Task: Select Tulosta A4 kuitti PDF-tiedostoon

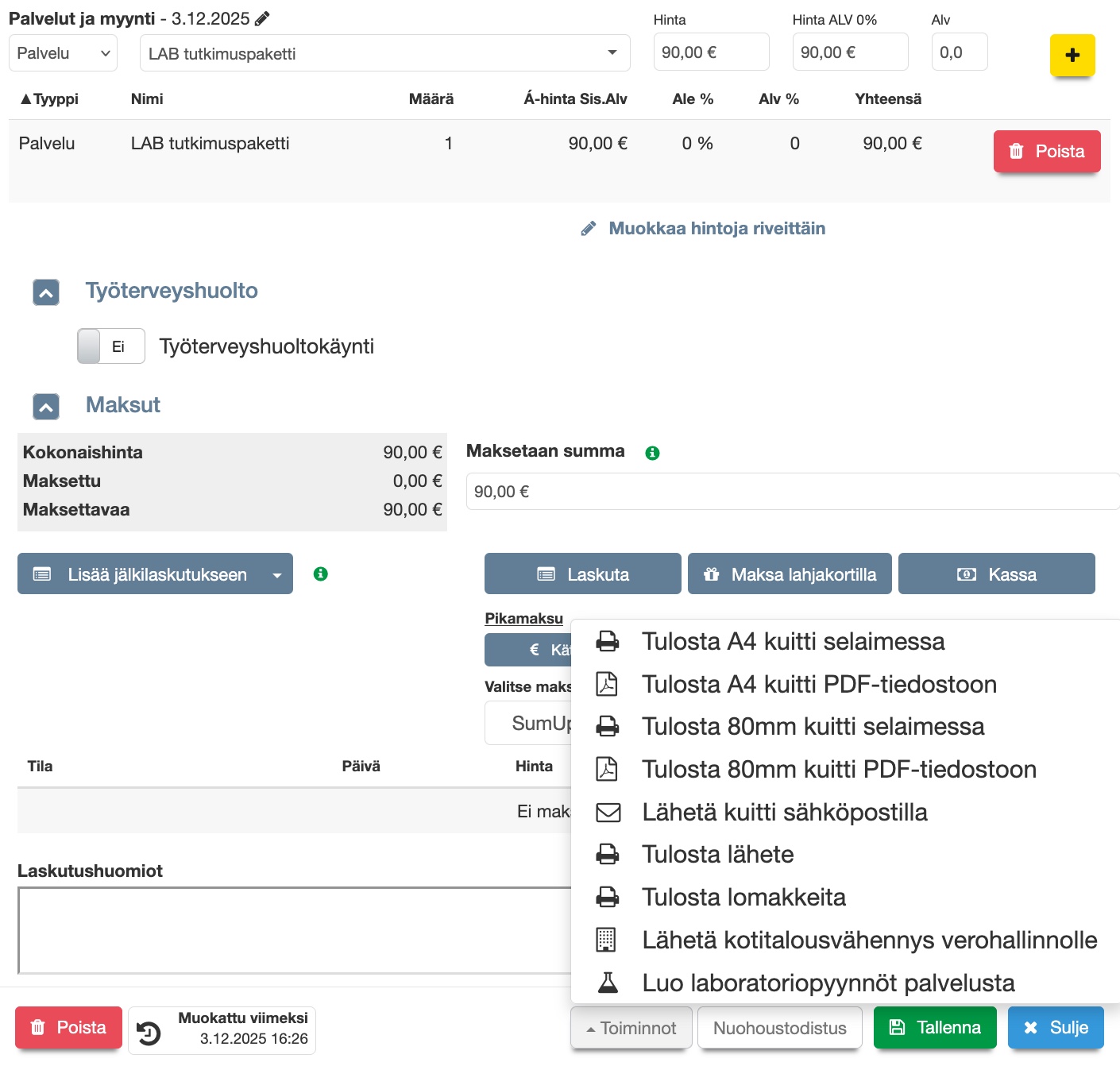Action: pos(818,684)
